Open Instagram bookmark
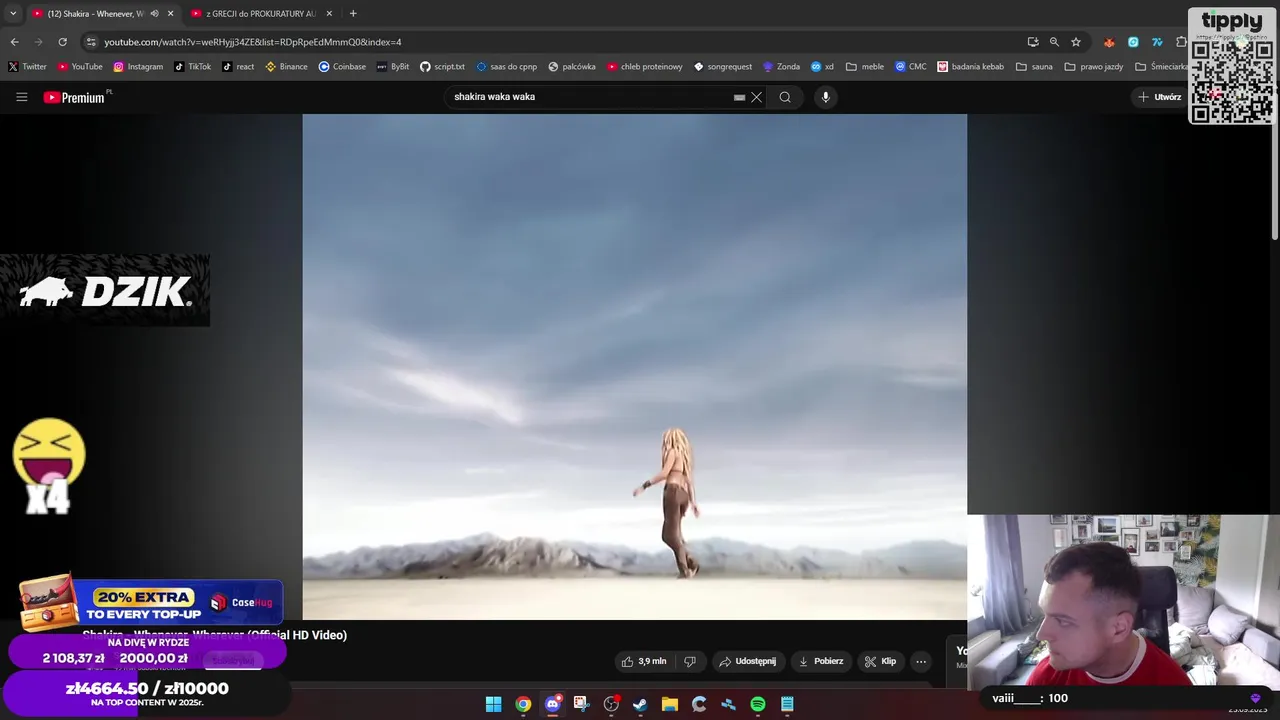Viewport: 1280px width, 720px height. (x=138, y=67)
